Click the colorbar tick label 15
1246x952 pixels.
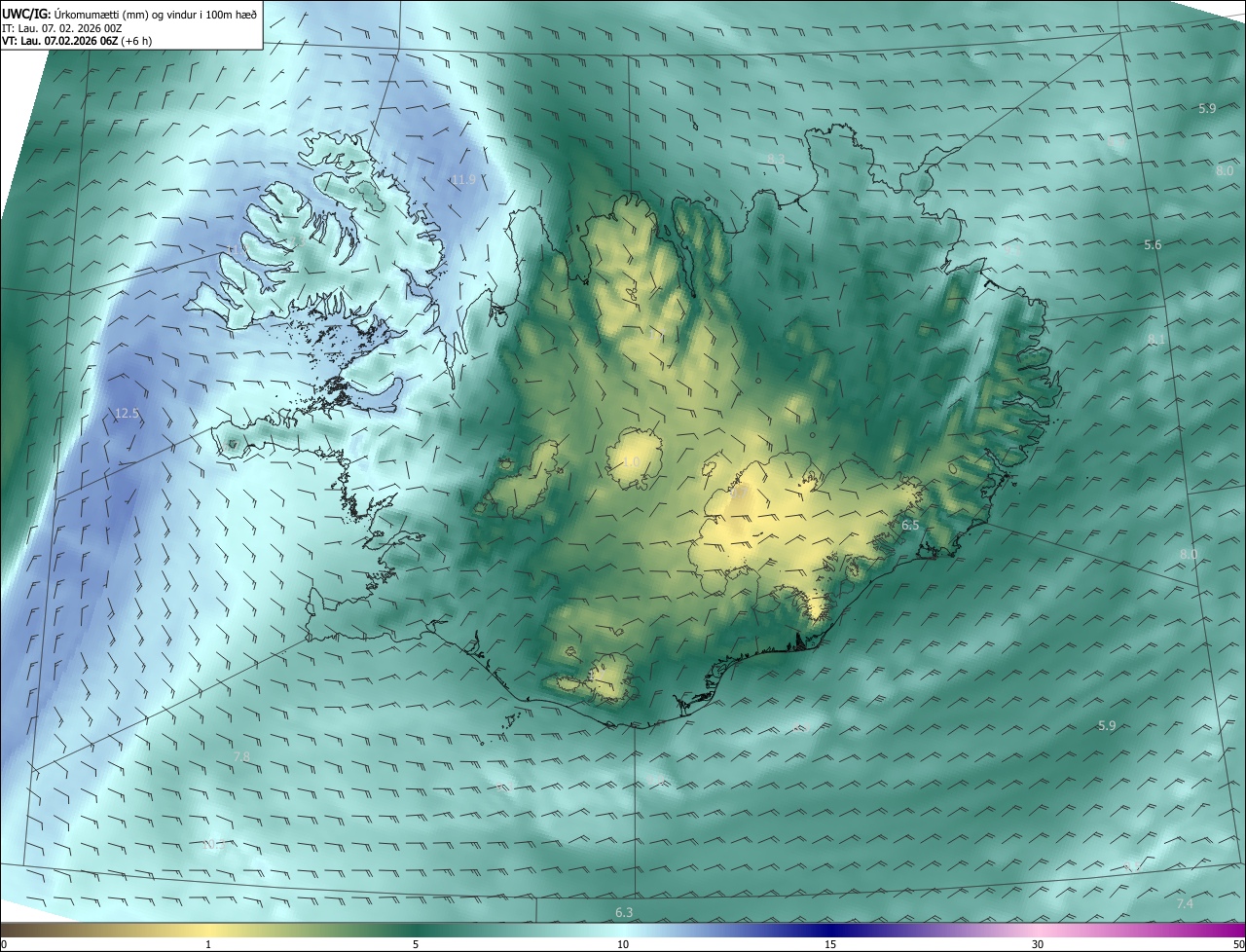pos(830,944)
